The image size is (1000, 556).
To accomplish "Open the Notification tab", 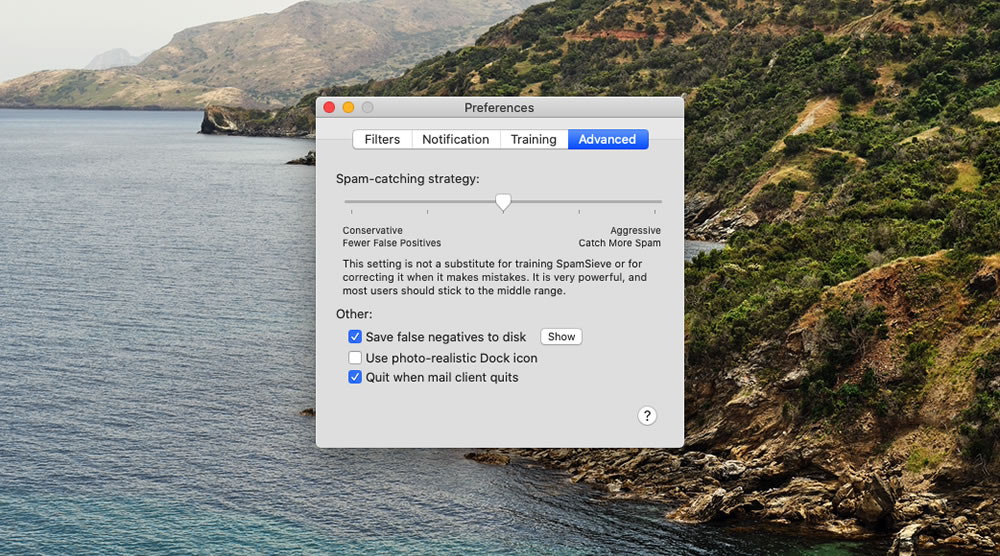I will click(x=455, y=139).
